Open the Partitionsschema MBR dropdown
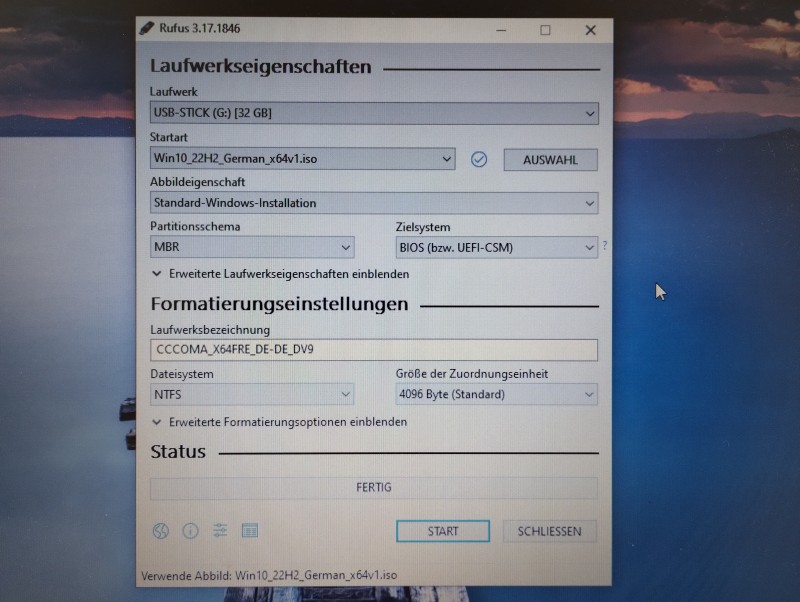The width and height of the screenshot is (800, 602). pos(252,247)
